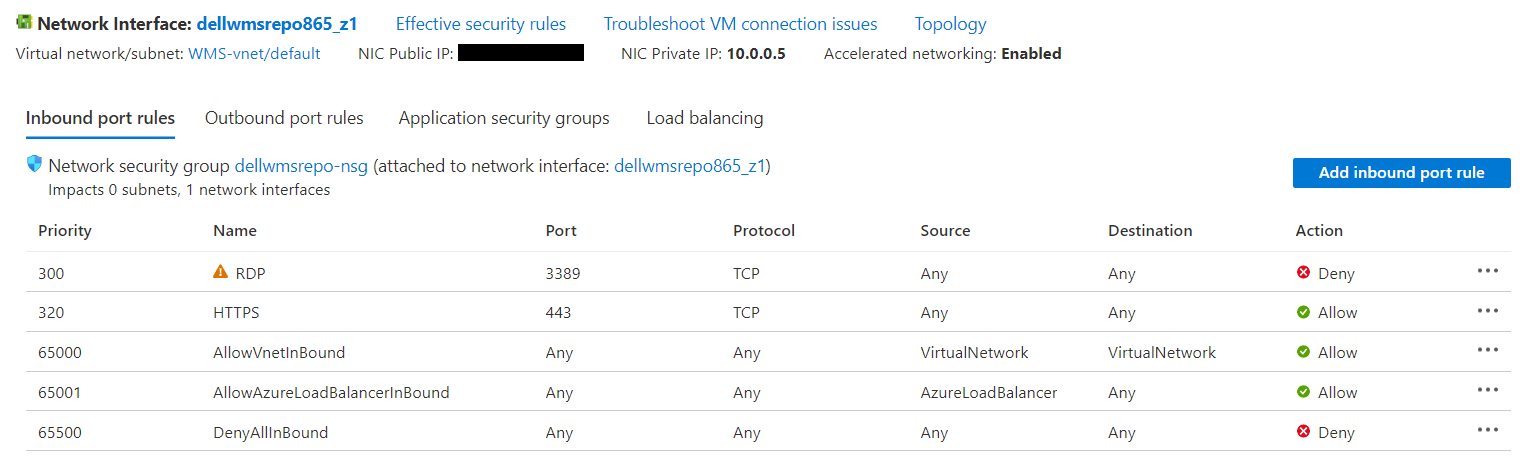Expand more options for AllowVnetInBound rule
1531x469 pixels.
point(1487,351)
